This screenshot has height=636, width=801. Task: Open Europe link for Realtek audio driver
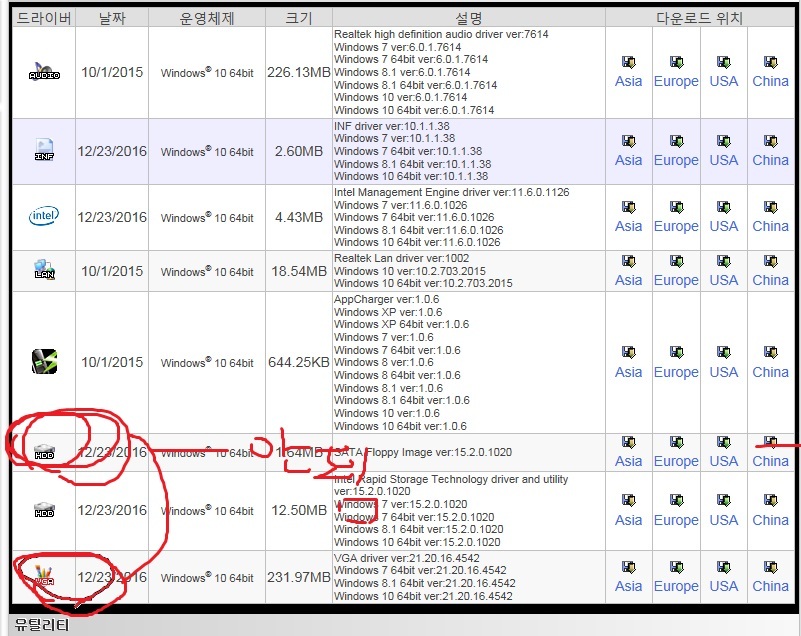[x=676, y=82]
